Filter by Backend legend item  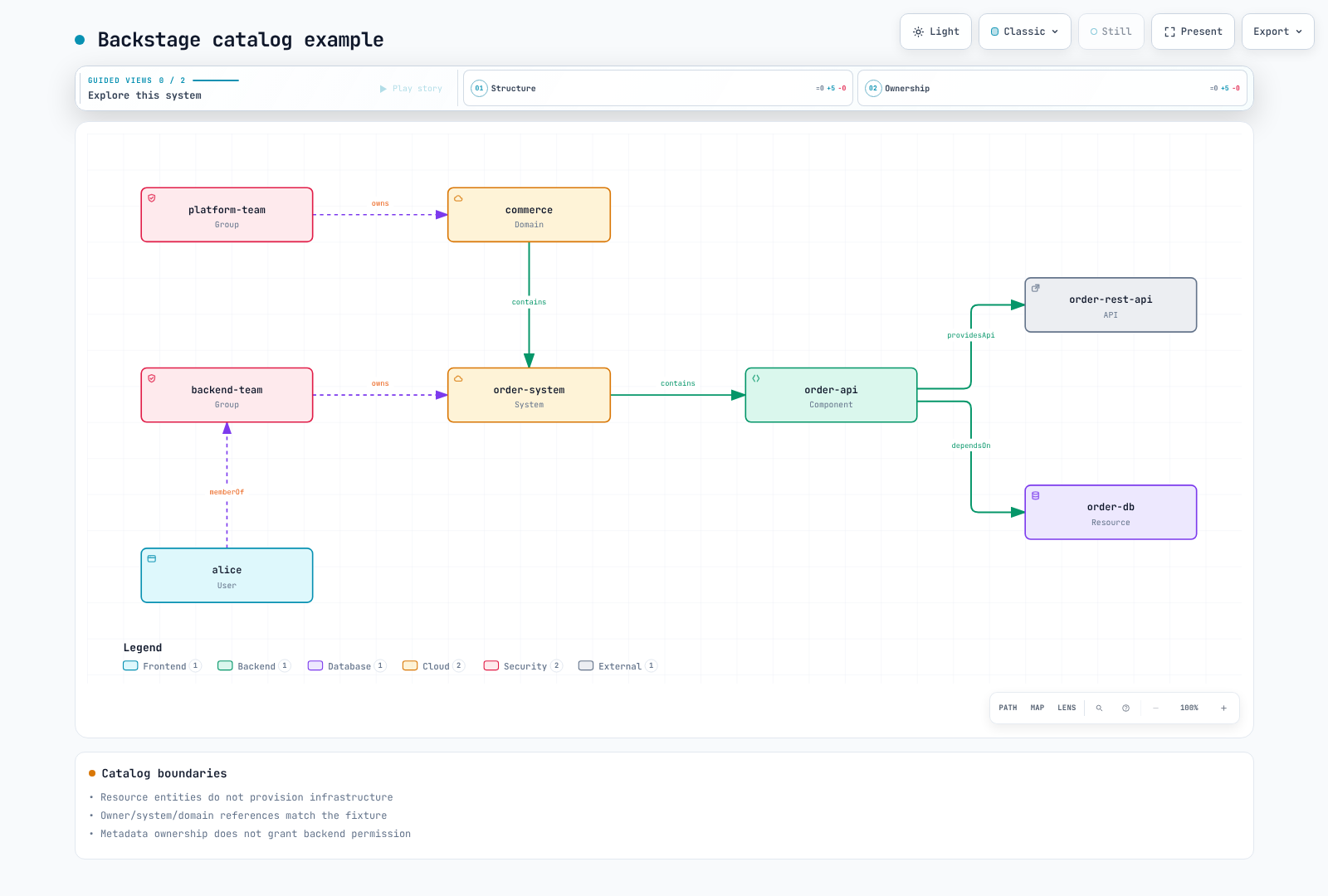click(254, 665)
